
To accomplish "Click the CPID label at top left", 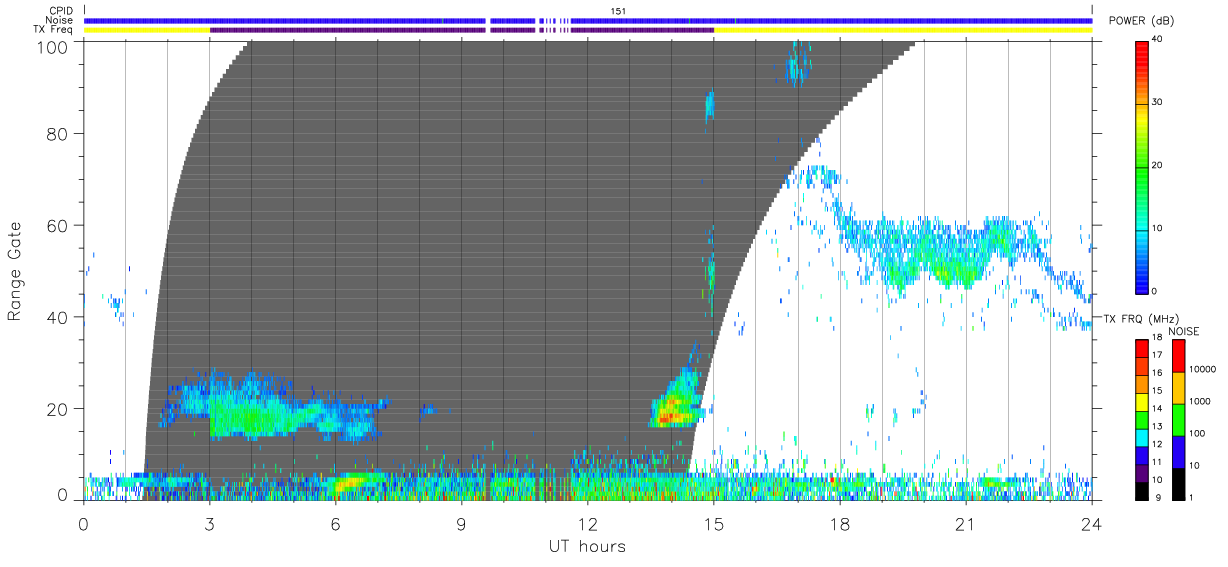I will pos(61,11).
